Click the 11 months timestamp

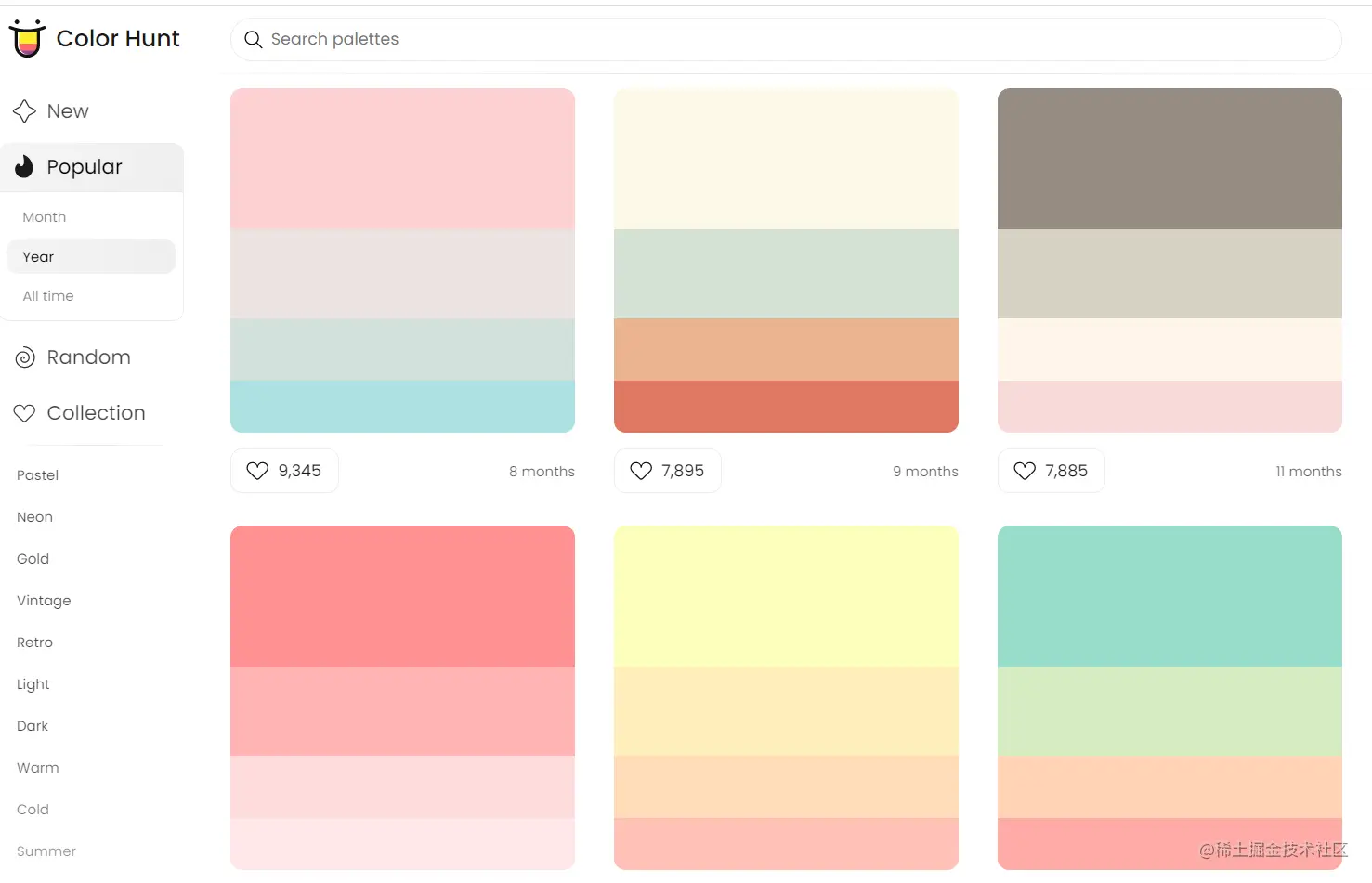(1308, 472)
